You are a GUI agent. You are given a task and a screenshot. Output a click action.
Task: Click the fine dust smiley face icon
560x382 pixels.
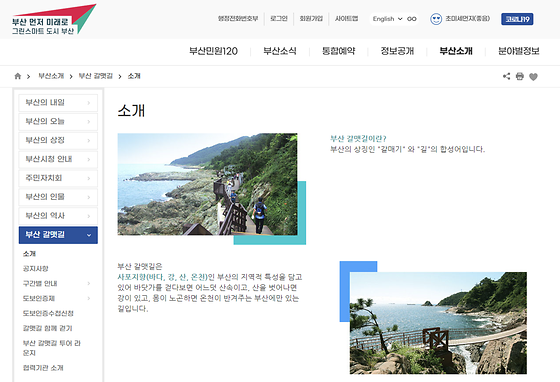[436, 19]
